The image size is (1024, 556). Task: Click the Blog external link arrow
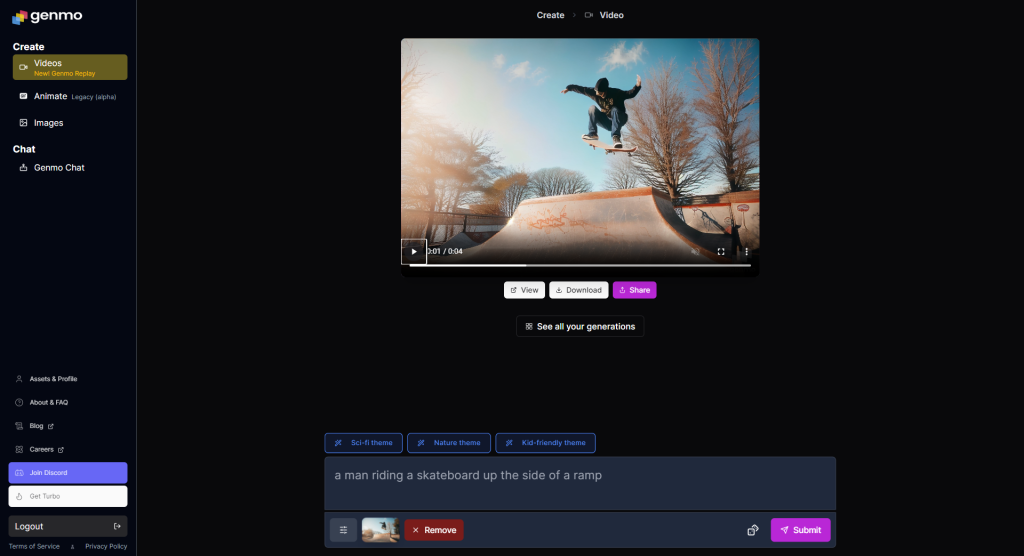click(50, 427)
